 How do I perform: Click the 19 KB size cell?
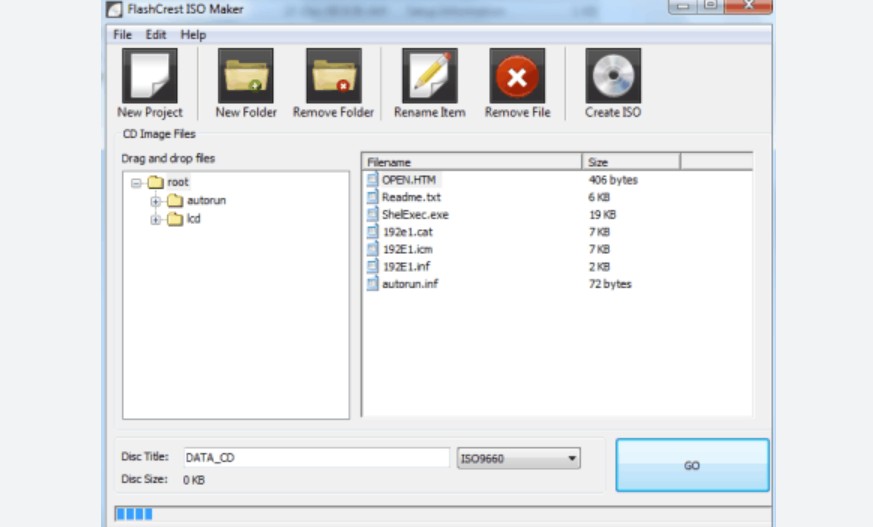[603, 214]
